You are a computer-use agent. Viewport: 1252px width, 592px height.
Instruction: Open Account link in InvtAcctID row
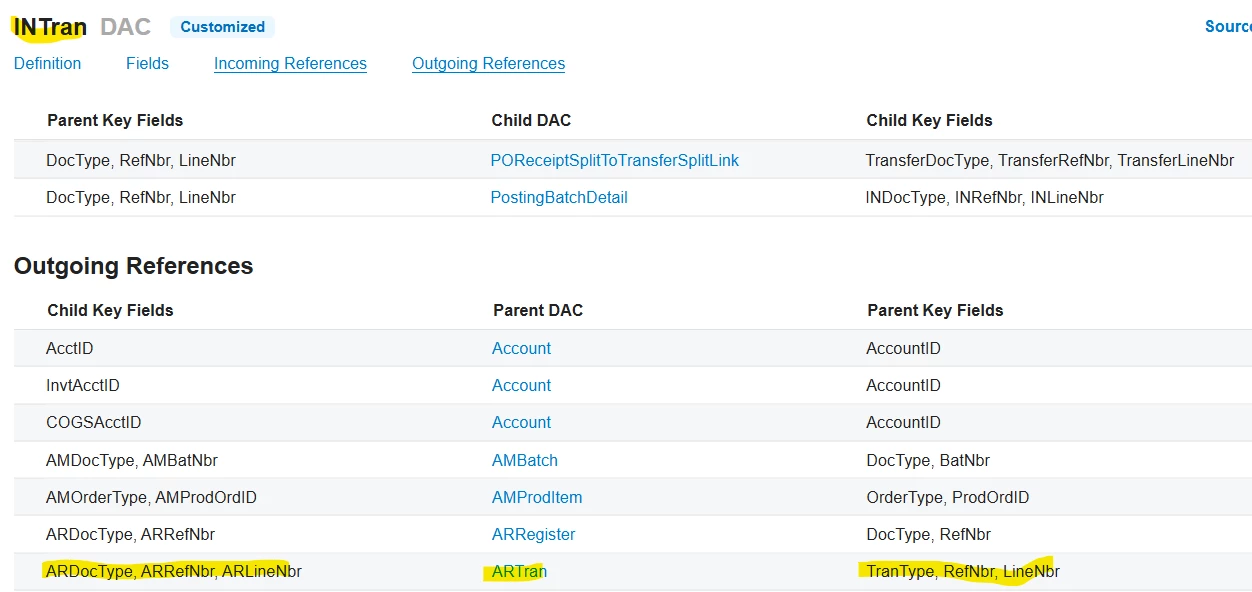[521, 385]
